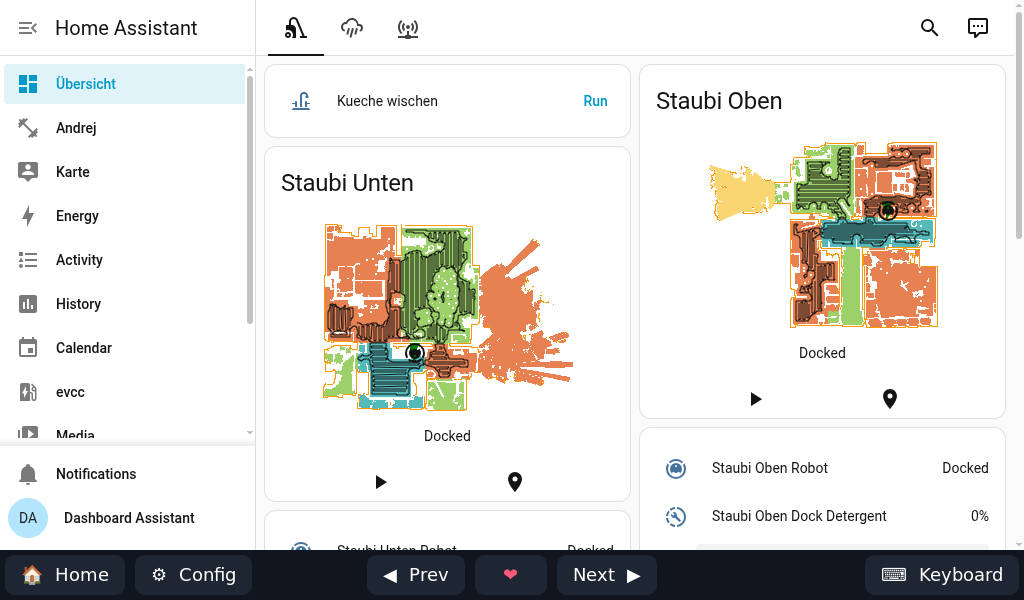The width and height of the screenshot is (1024, 600).
Task: Click the Dock Detergent 0% value
Action: pyautogui.click(x=980, y=516)
